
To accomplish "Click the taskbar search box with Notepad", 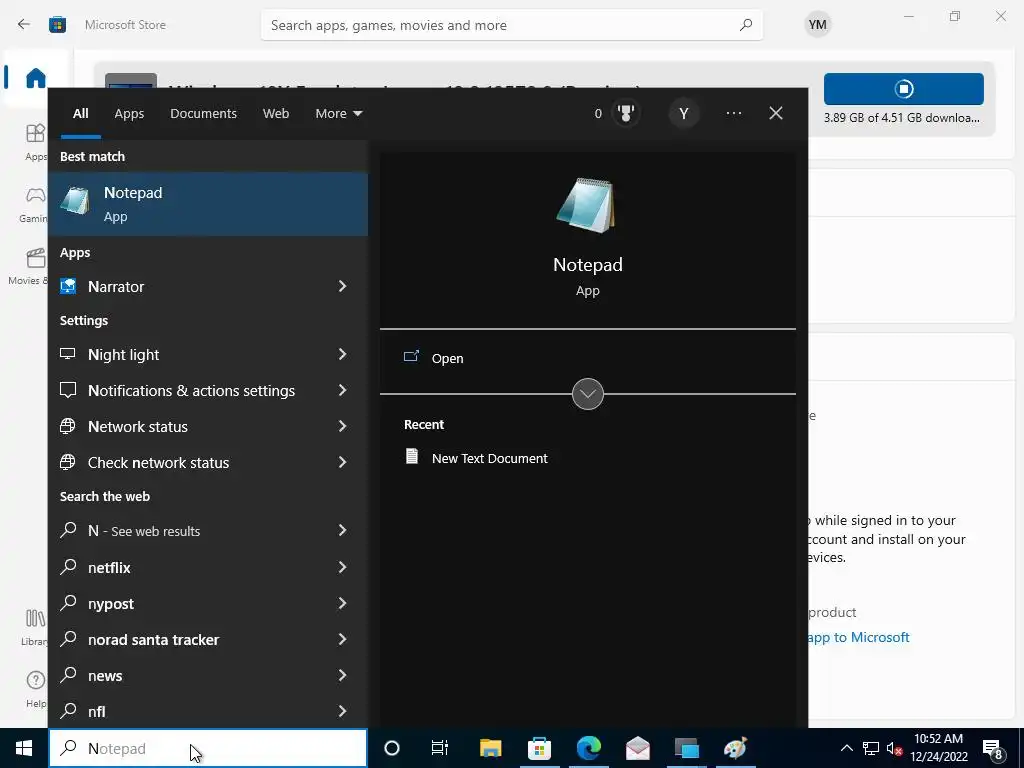I will (x=208, y=748).
